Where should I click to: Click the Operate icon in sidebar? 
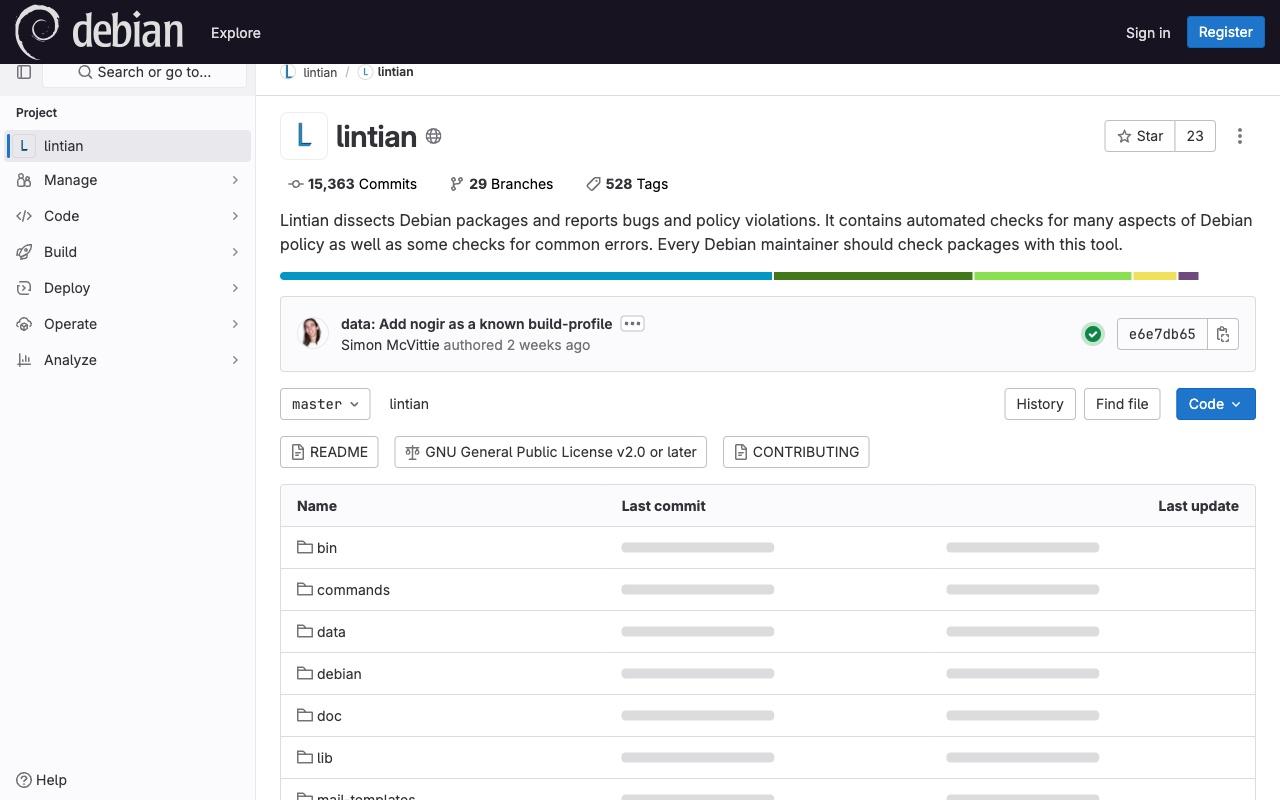coord(24,324)
